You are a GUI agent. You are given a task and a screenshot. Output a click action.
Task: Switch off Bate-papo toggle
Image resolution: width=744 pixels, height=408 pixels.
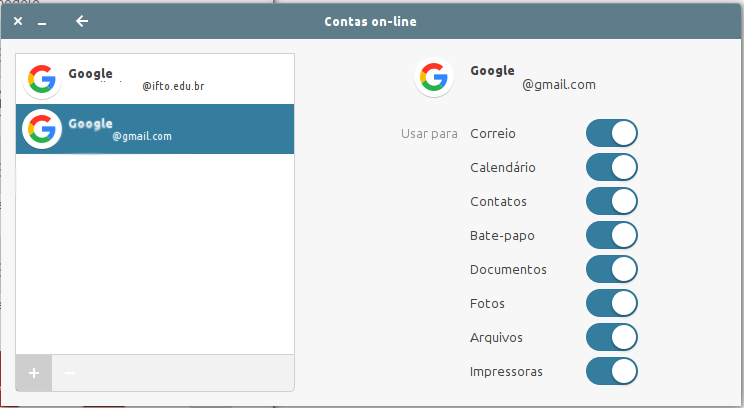(x=612, y=235)
